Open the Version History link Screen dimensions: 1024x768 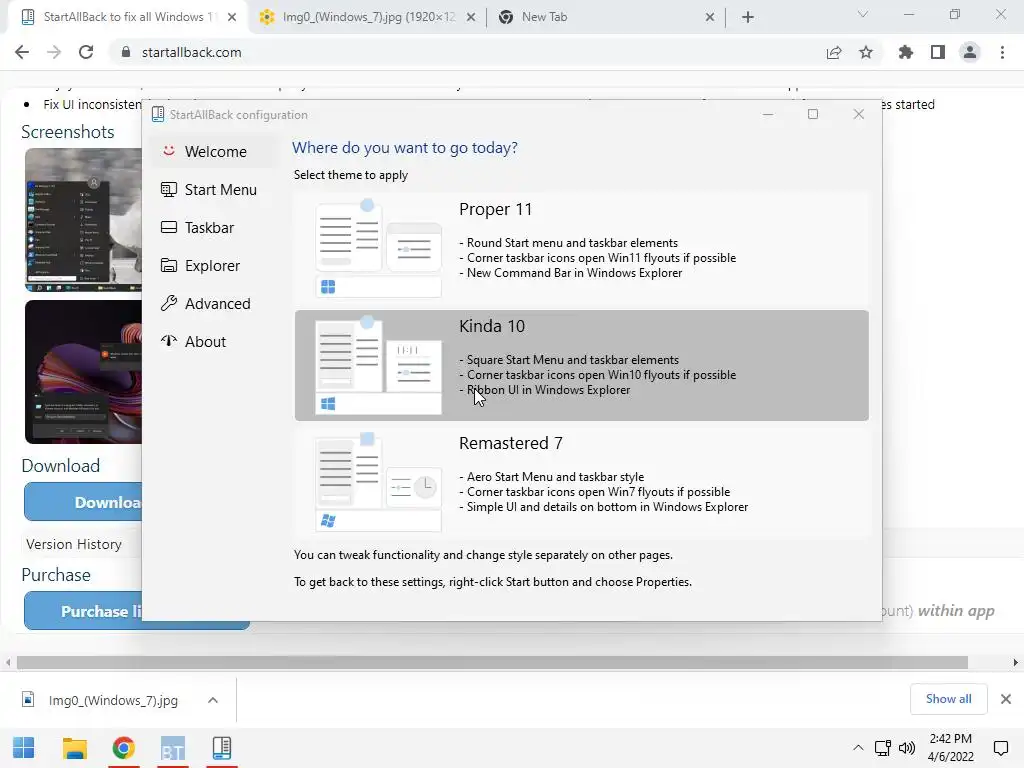point(74,544)
